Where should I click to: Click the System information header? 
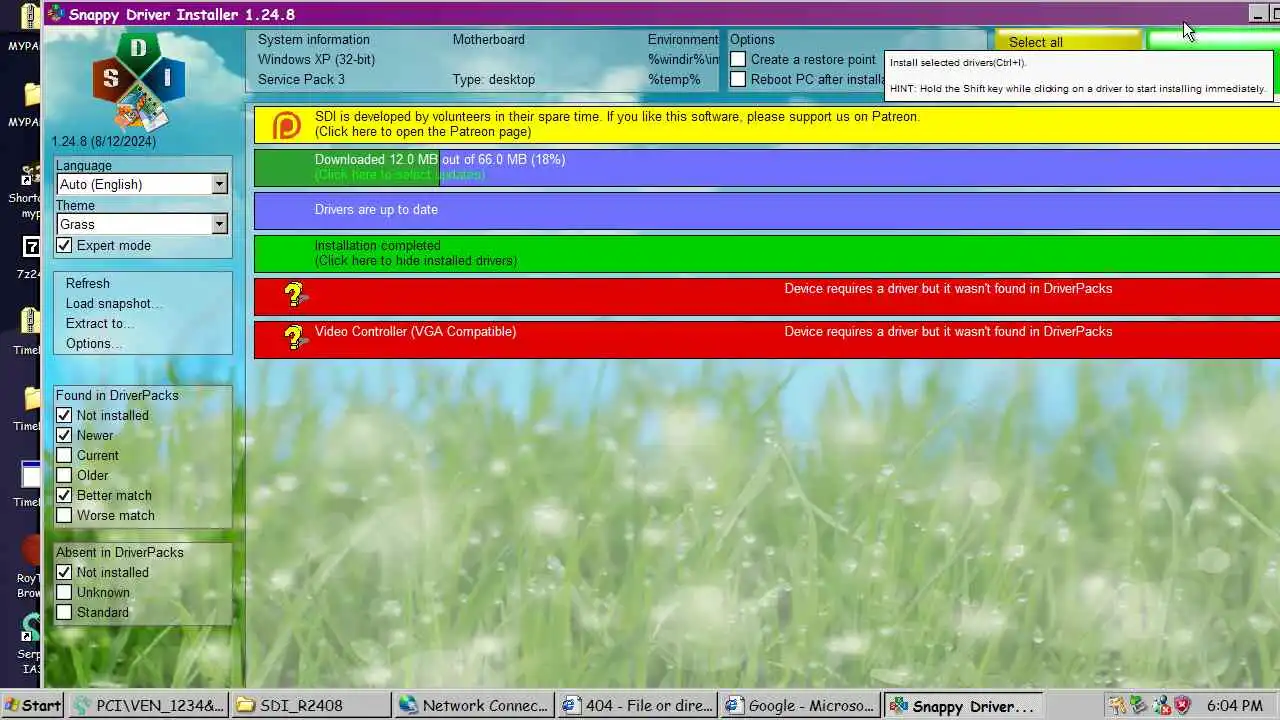pos(314,39)
